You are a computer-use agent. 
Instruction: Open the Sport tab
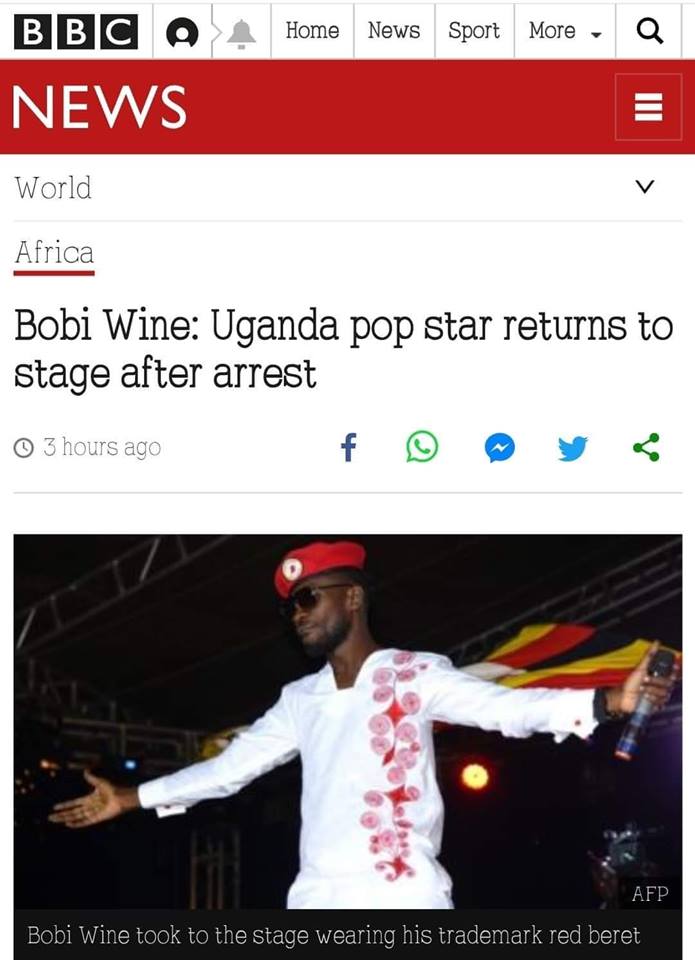[x=474, y=31]
